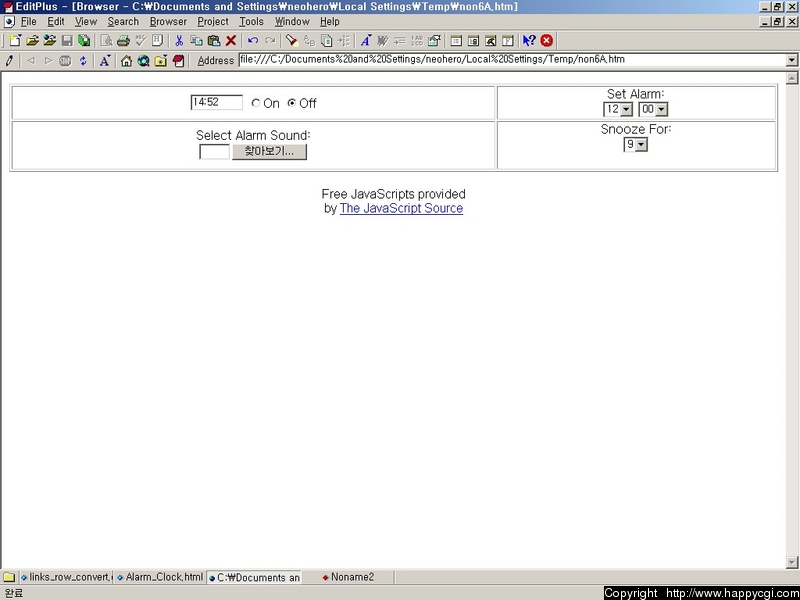Click the browser Back arrow icon
The image size is (800, 600).
click(31, 61)
